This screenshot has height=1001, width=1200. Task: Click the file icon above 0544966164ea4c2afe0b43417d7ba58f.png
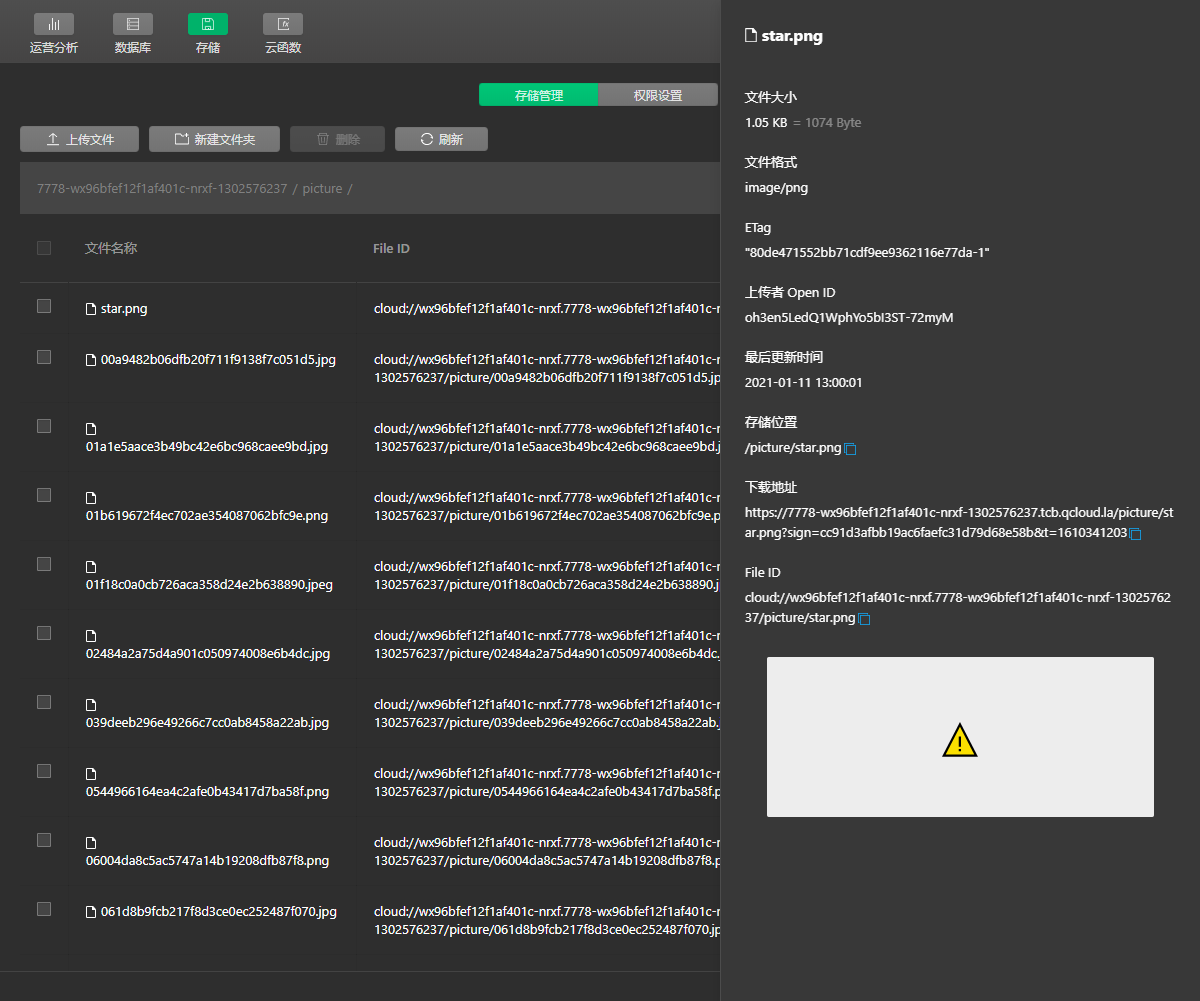(91, 773)
